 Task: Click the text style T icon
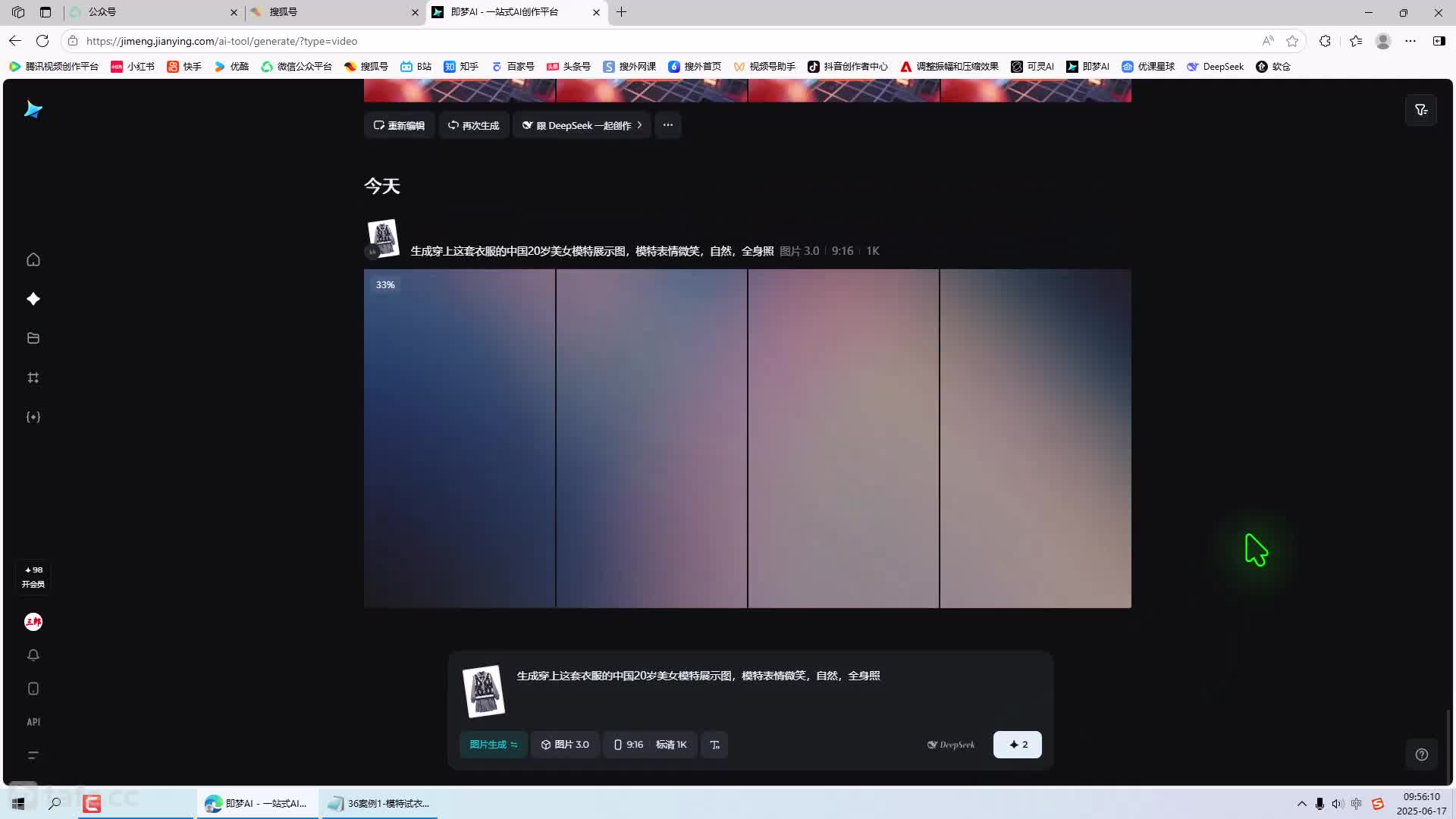click(714, 745)
